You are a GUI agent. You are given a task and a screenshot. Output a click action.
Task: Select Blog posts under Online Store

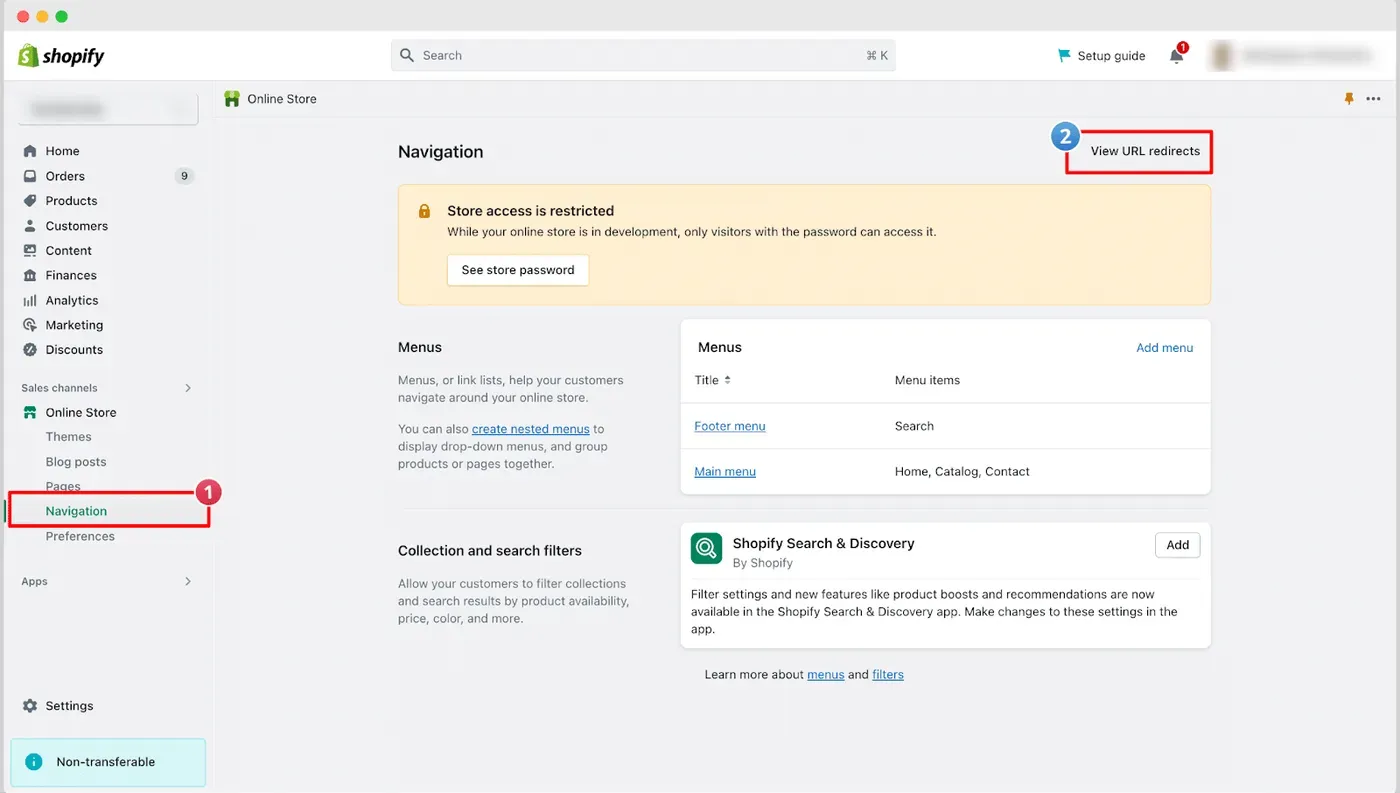coord(76,462)
